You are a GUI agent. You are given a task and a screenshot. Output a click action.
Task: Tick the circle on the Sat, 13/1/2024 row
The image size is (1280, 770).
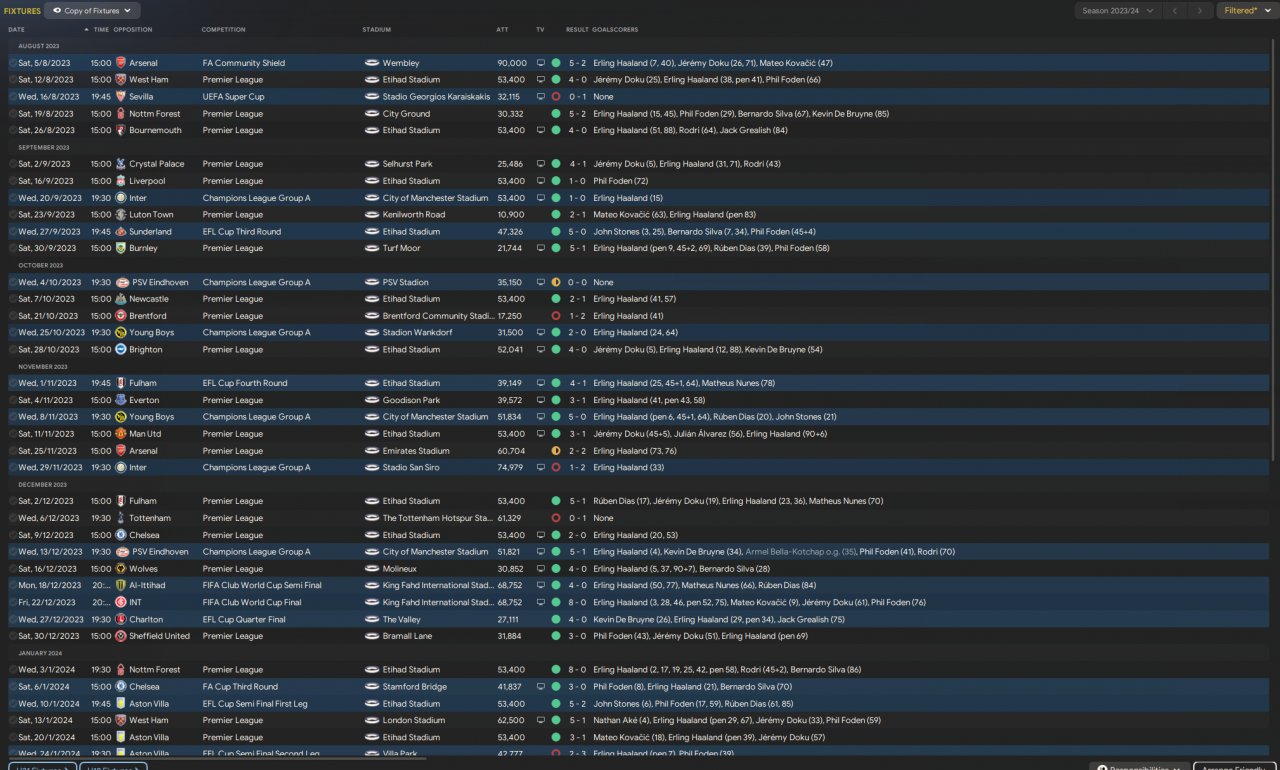[13, 720]
